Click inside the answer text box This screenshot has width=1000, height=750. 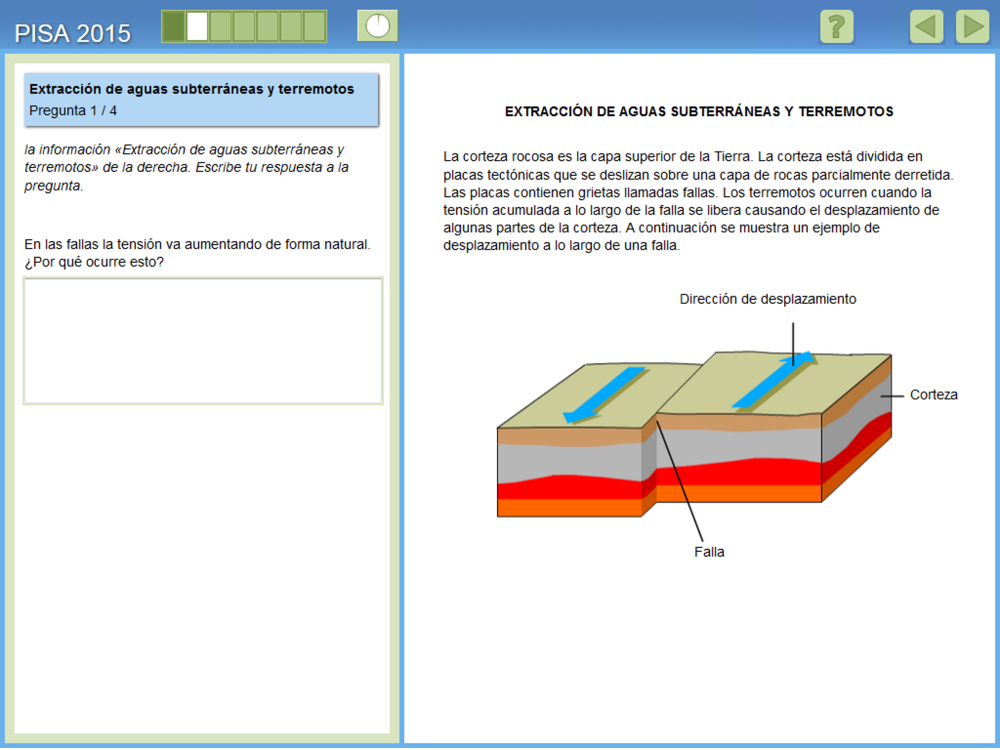pos(203,341)
